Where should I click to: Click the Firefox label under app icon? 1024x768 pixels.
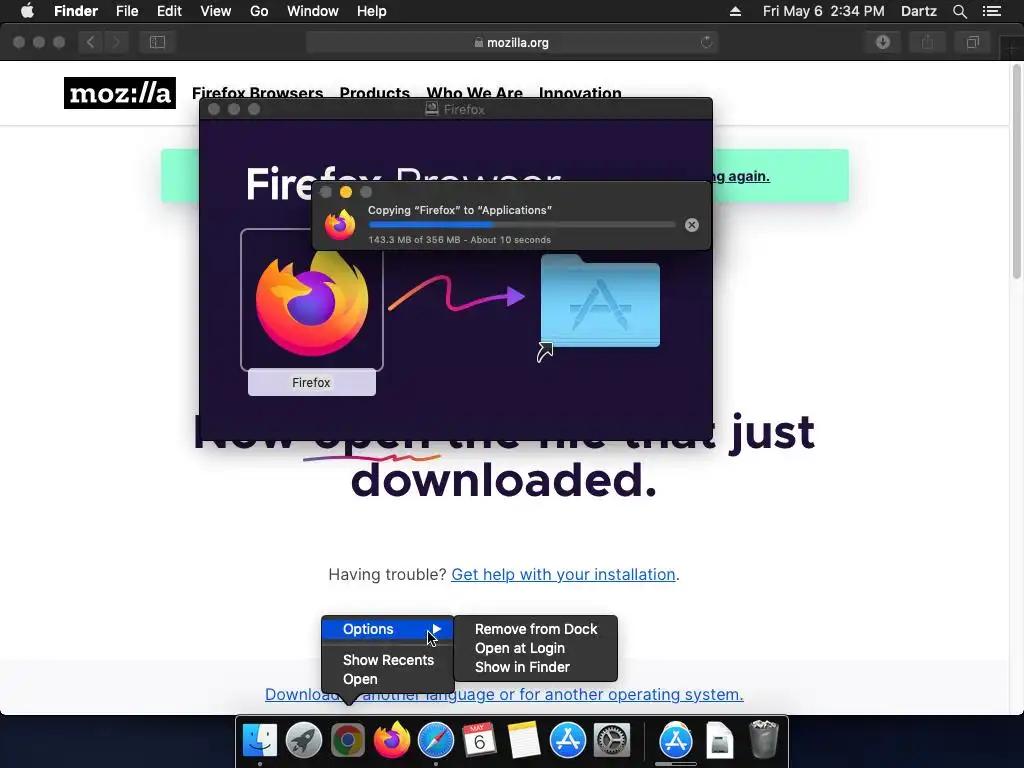pos(312,382)
